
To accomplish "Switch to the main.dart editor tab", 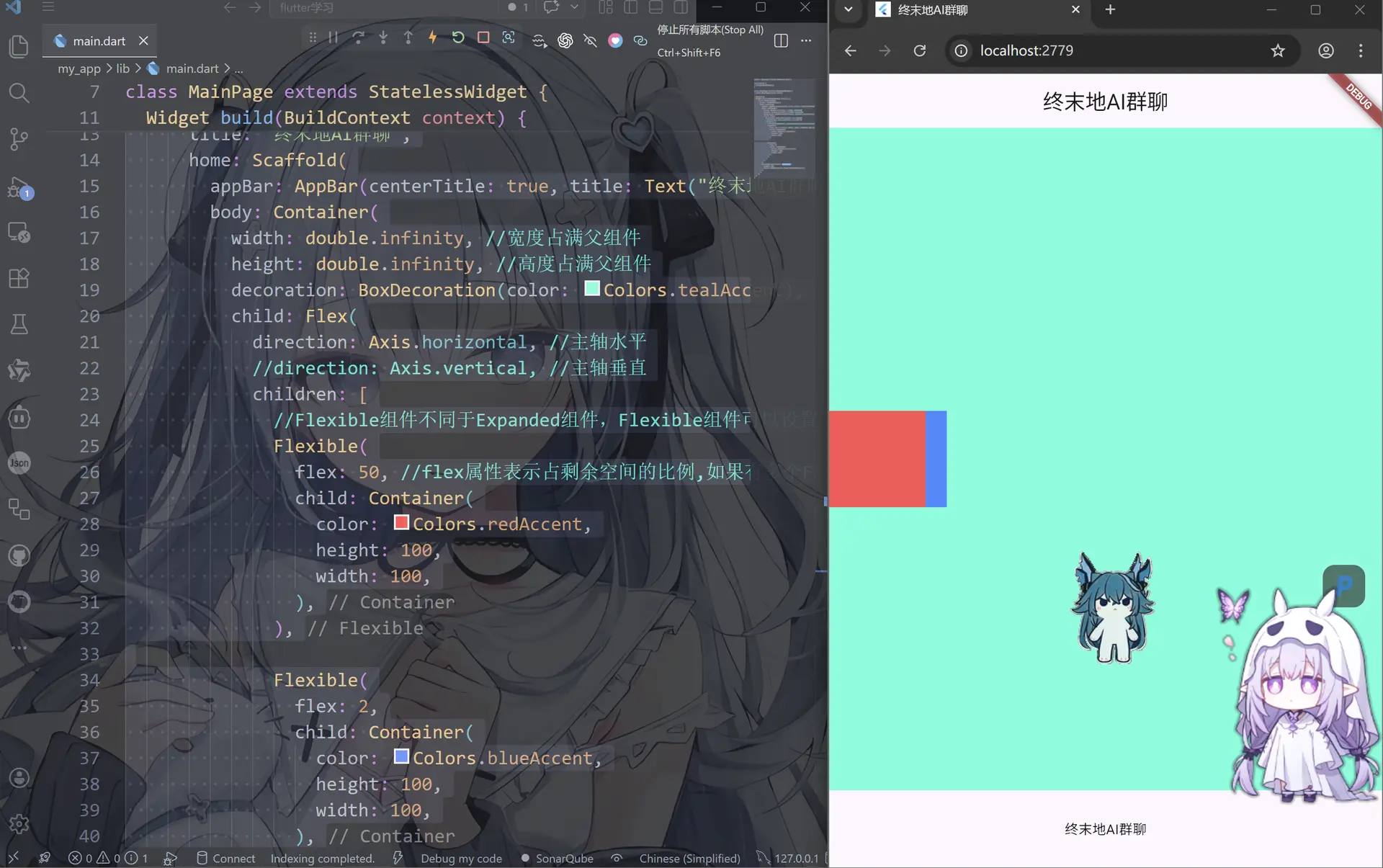I will point(99,41).
